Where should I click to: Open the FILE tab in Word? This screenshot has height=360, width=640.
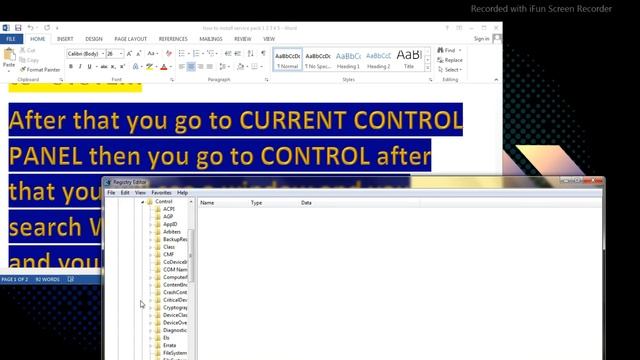[x=11, y=39]
